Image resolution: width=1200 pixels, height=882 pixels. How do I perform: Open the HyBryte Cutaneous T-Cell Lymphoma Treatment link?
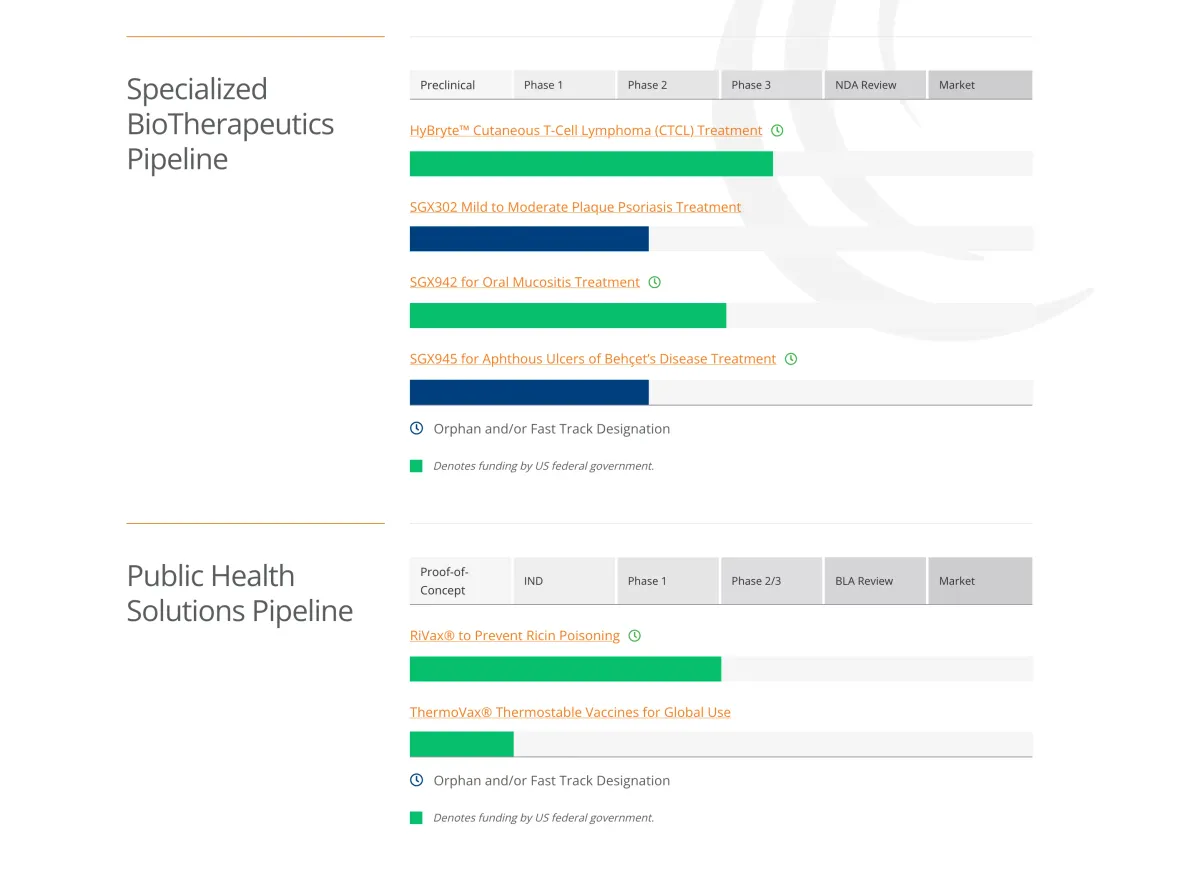tap(586, 130)
